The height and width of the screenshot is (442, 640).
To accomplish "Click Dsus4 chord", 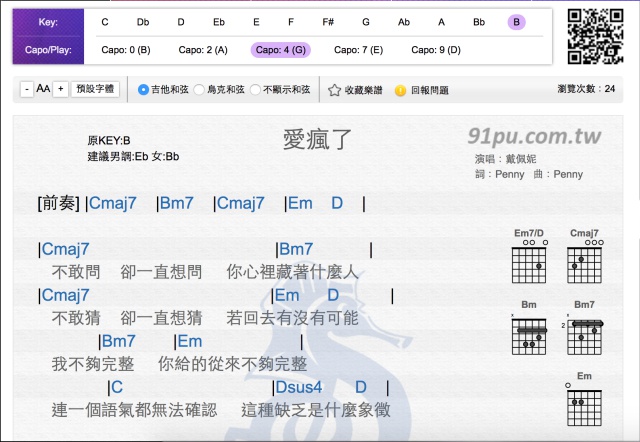I will 299,387.
